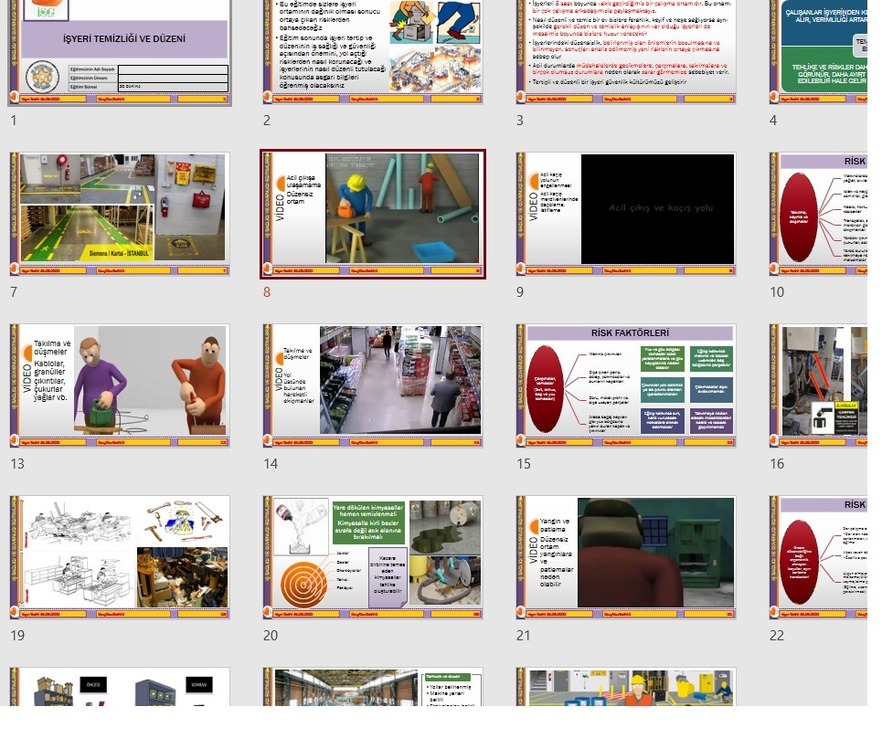This screenshot has height=749, width=882.
Task: Select slide 2 with cartoon workplace illustrations
Action: tap(373, 52)
